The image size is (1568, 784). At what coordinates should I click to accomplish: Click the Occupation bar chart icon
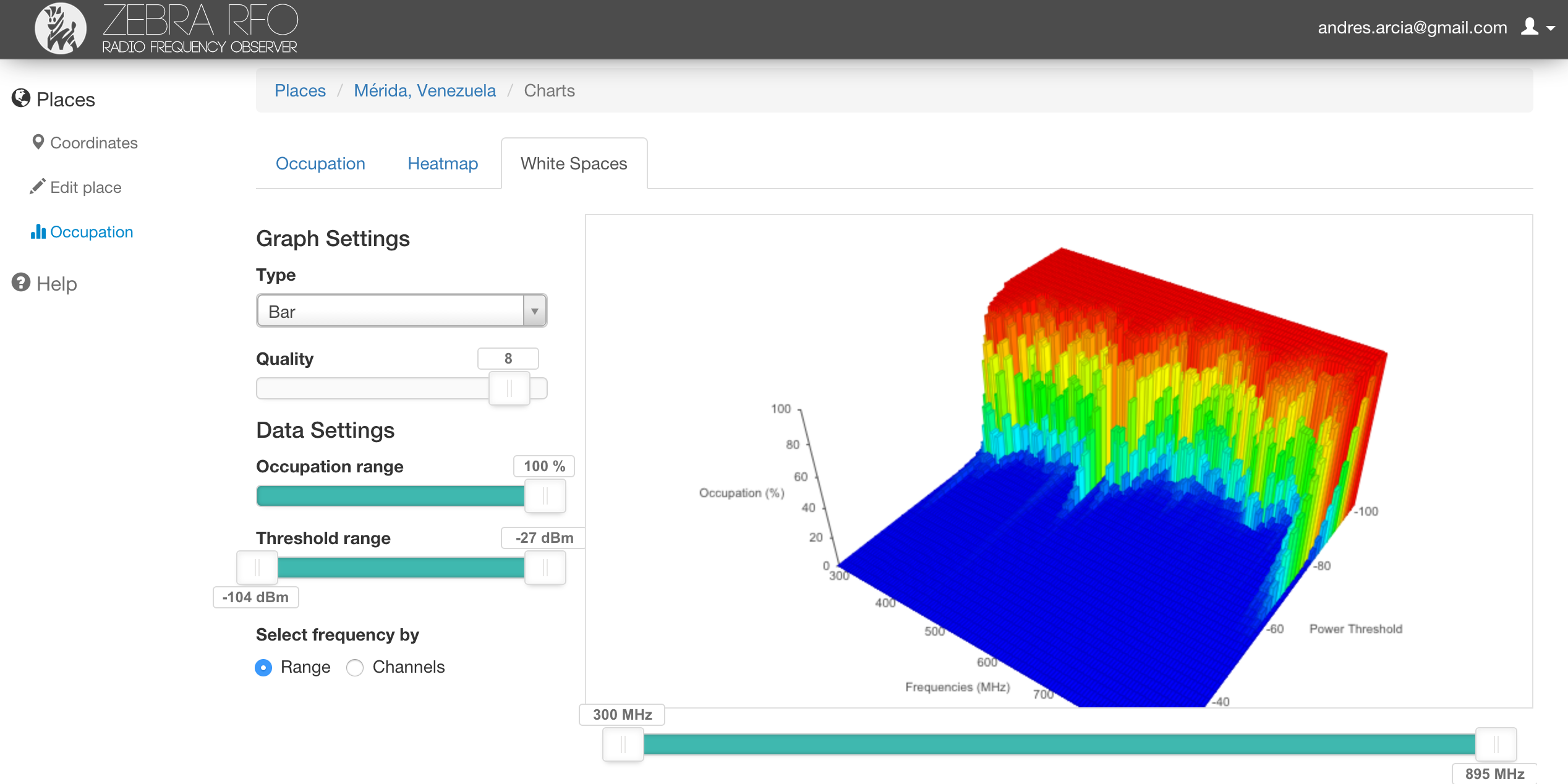coord(38,232)
